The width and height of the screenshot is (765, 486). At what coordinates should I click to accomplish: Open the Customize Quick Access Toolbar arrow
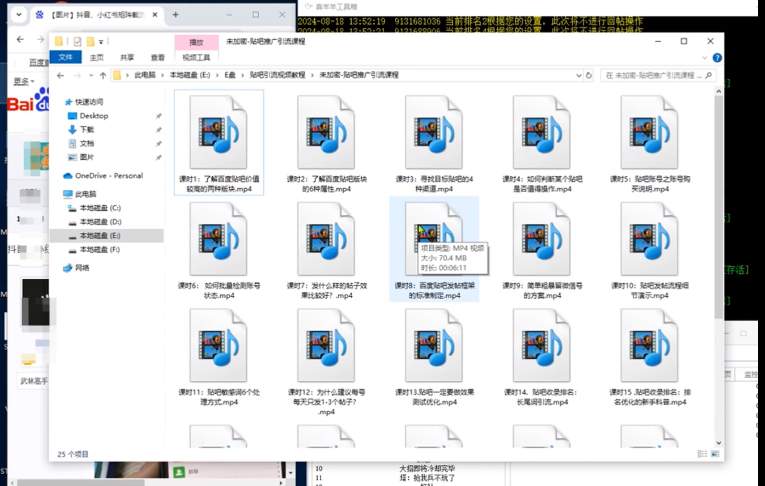tap(101, 42)
